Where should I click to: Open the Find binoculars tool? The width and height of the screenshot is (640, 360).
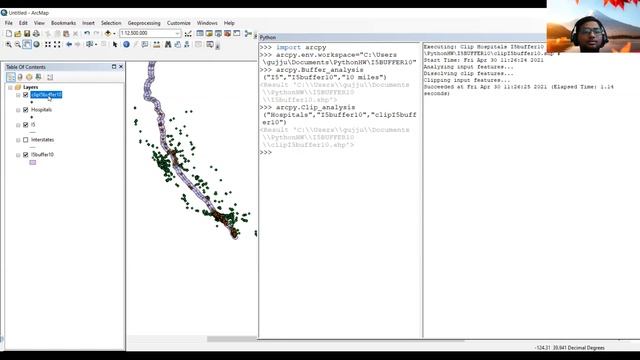point(168,44)
